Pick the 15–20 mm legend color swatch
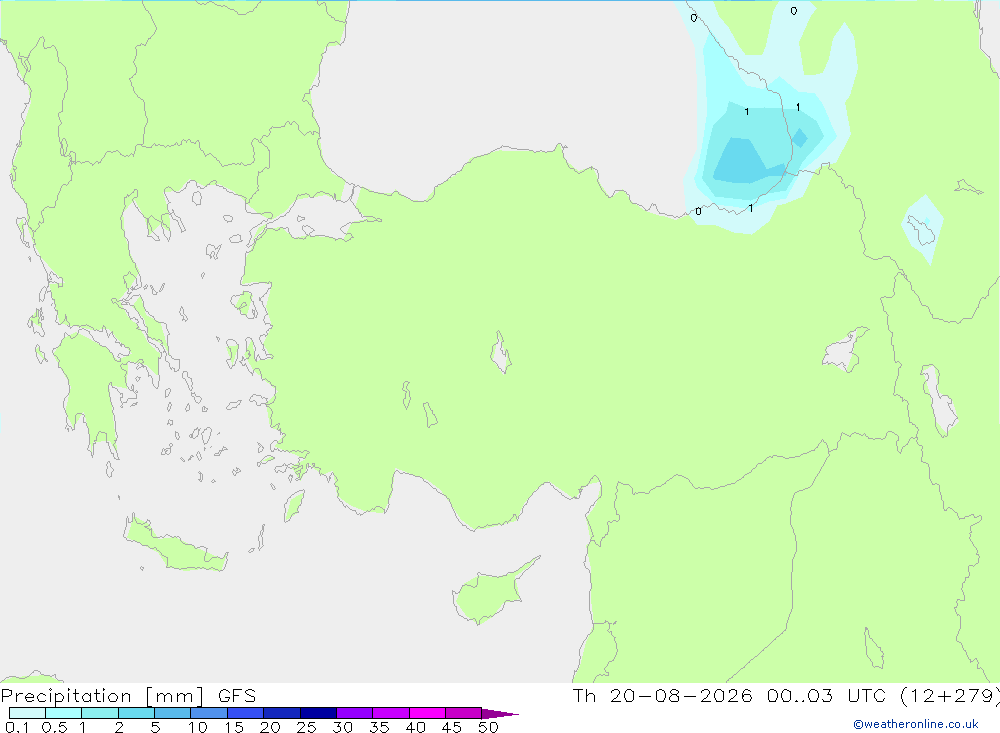This screenshot has width=1000, height=733. 246,713
